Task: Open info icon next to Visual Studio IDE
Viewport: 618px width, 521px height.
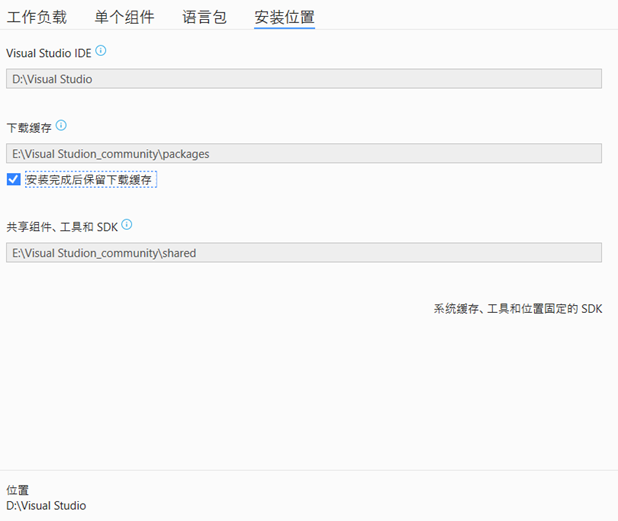Action: pyautogui.click(x=101, y=51)
